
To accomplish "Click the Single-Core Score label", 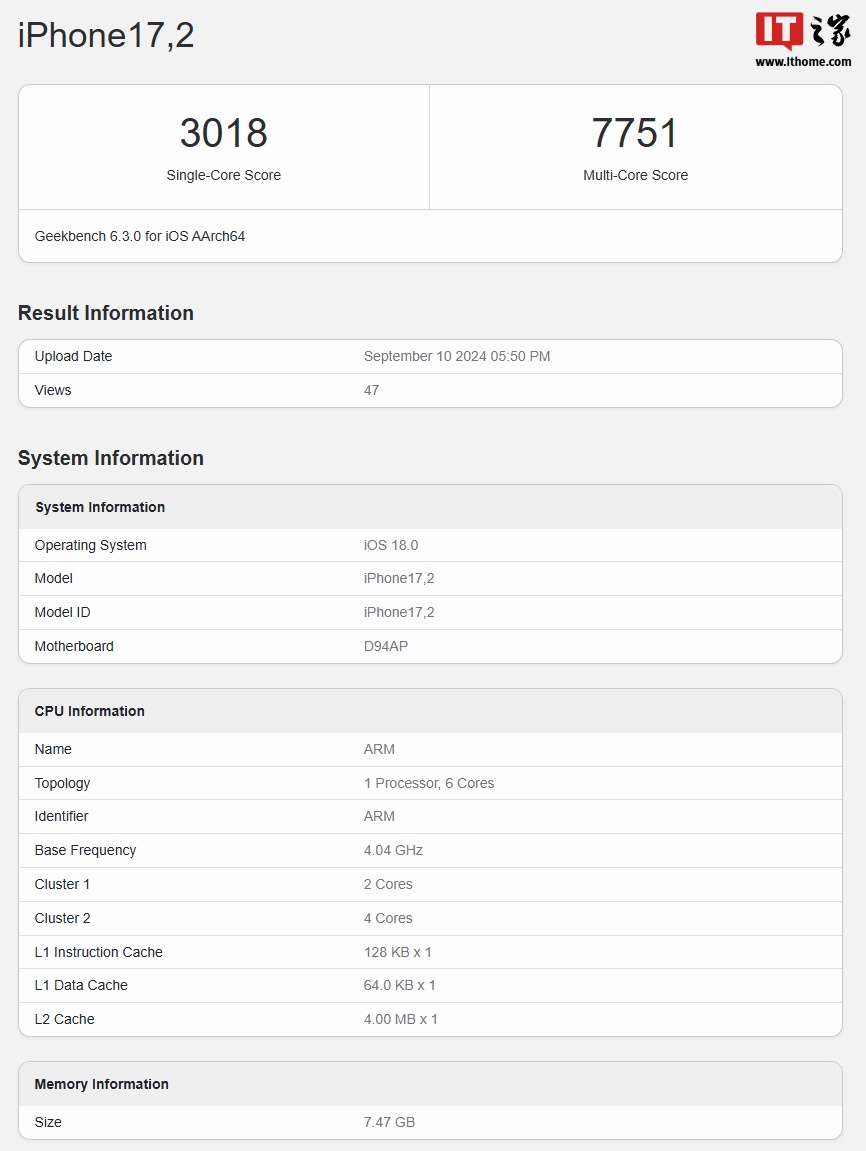I will [223, 175].
